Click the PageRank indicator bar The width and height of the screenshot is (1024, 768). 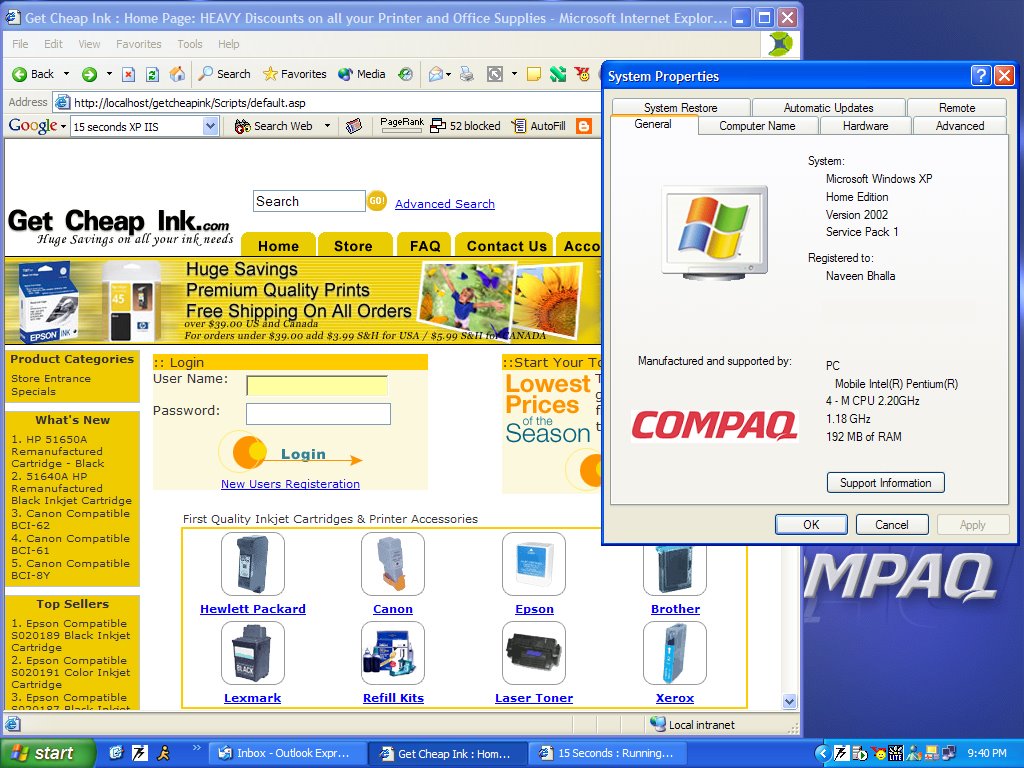402,125
